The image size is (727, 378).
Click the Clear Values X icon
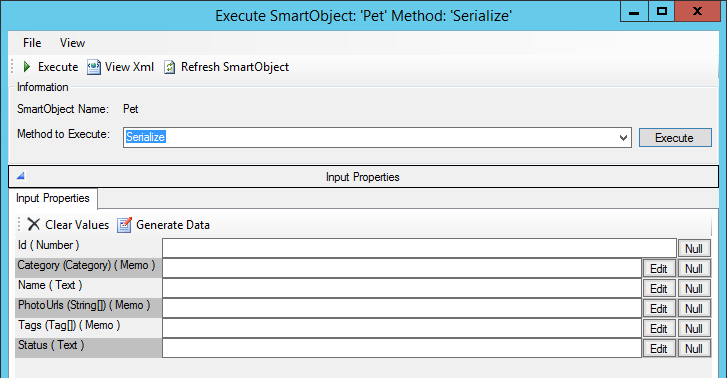[x=33, y=224]
